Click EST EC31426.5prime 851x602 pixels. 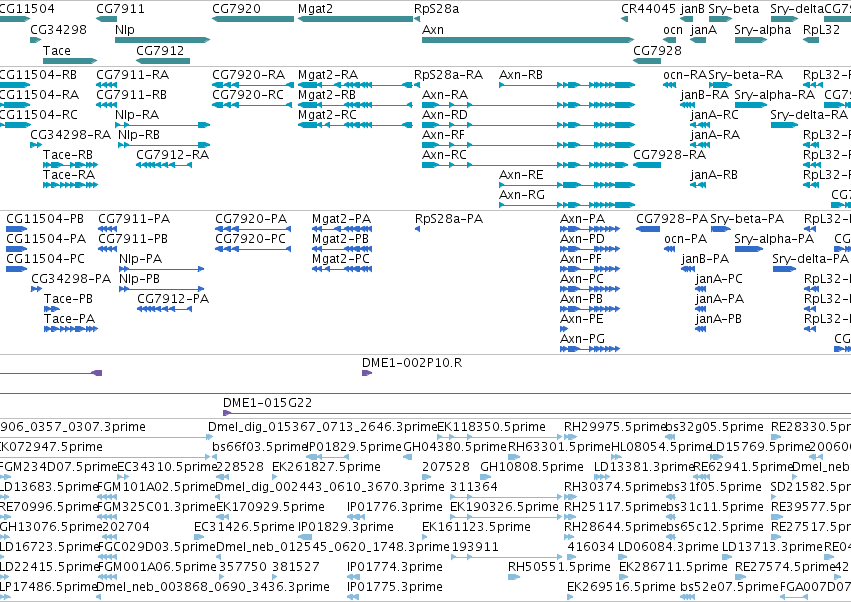coord(244,527)
